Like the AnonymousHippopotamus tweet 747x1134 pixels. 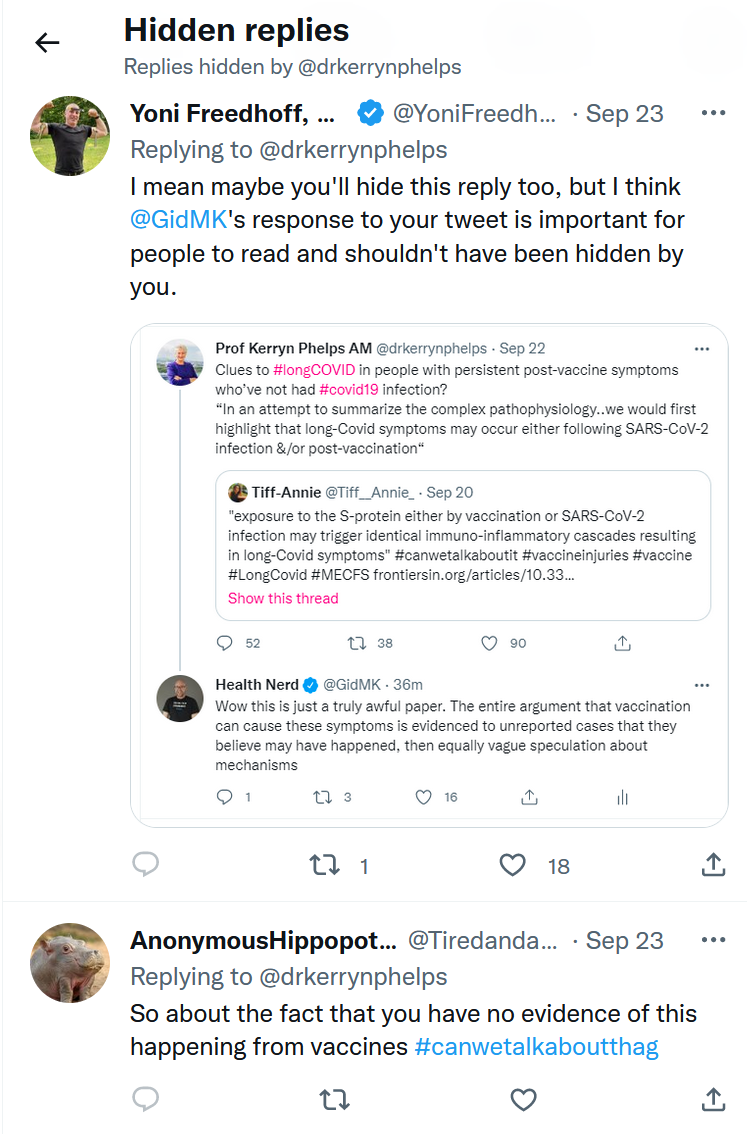(x=523, y=1100)
